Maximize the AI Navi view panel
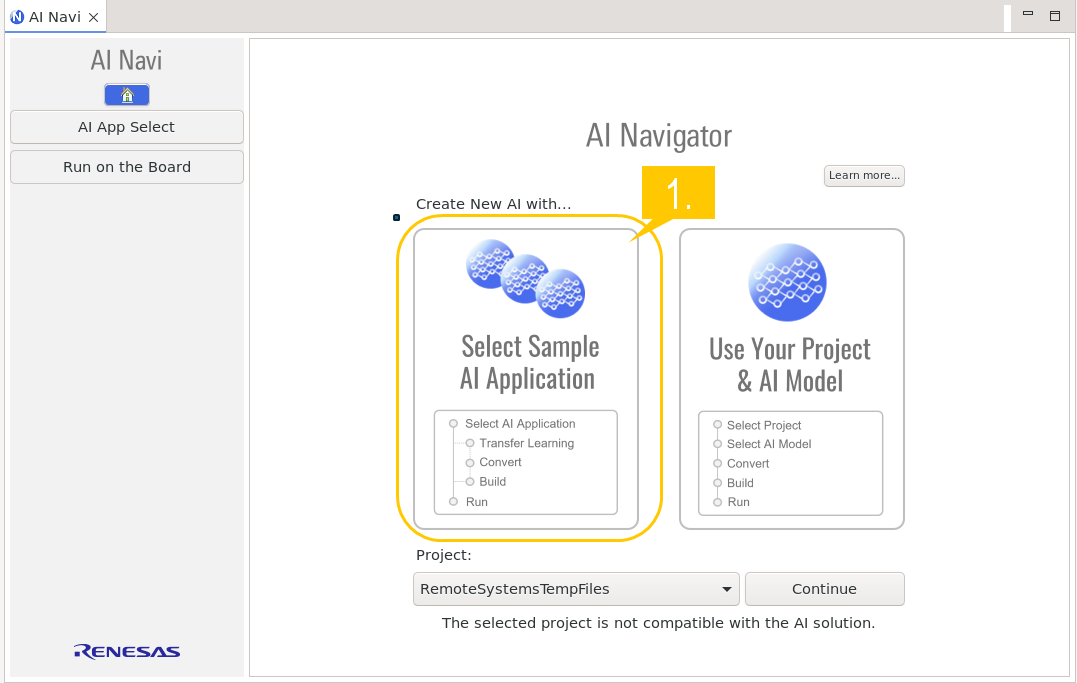1077x683 pixels. 1054,16
